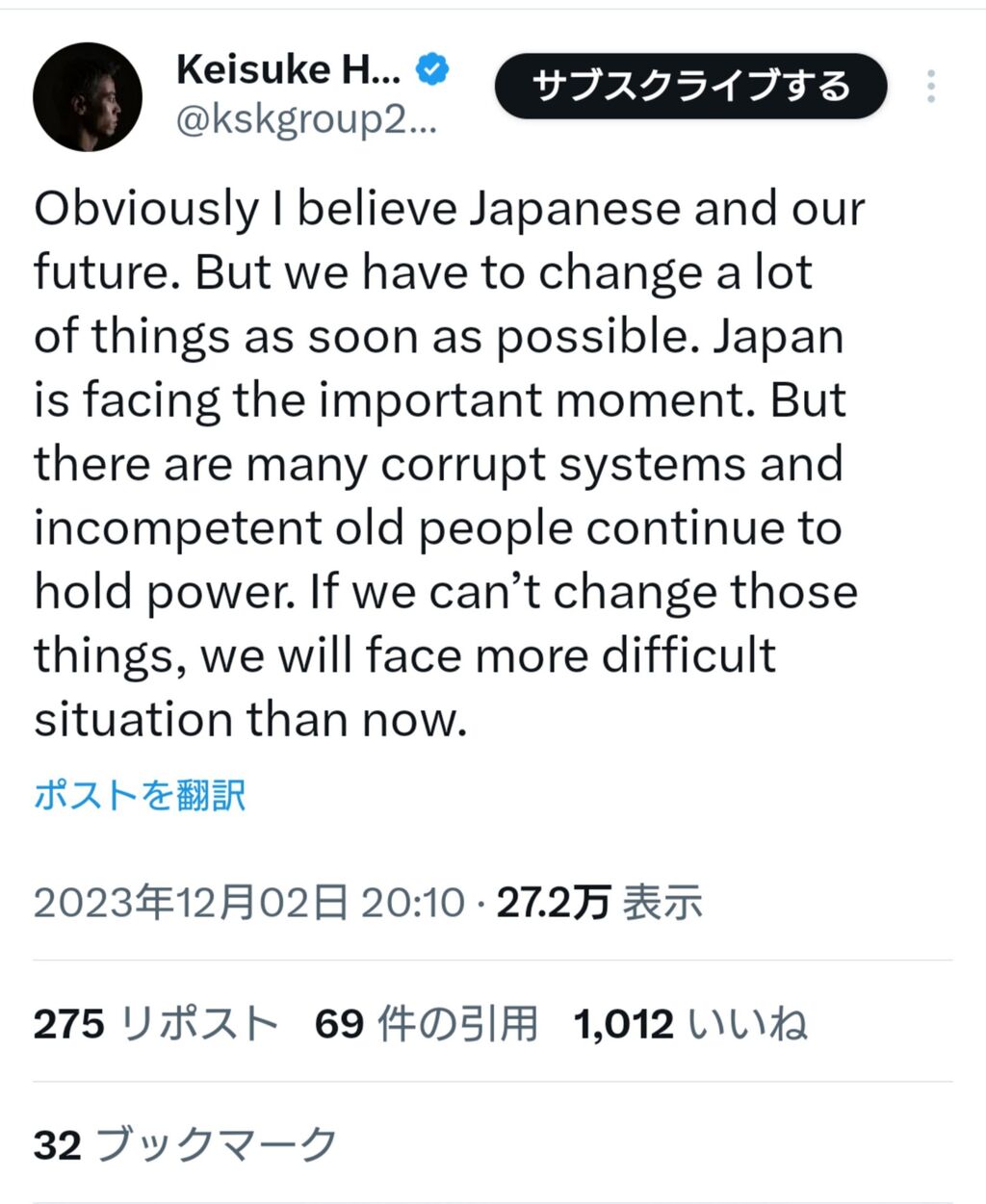View the 27.2万 表示 view count

point(599,903)
